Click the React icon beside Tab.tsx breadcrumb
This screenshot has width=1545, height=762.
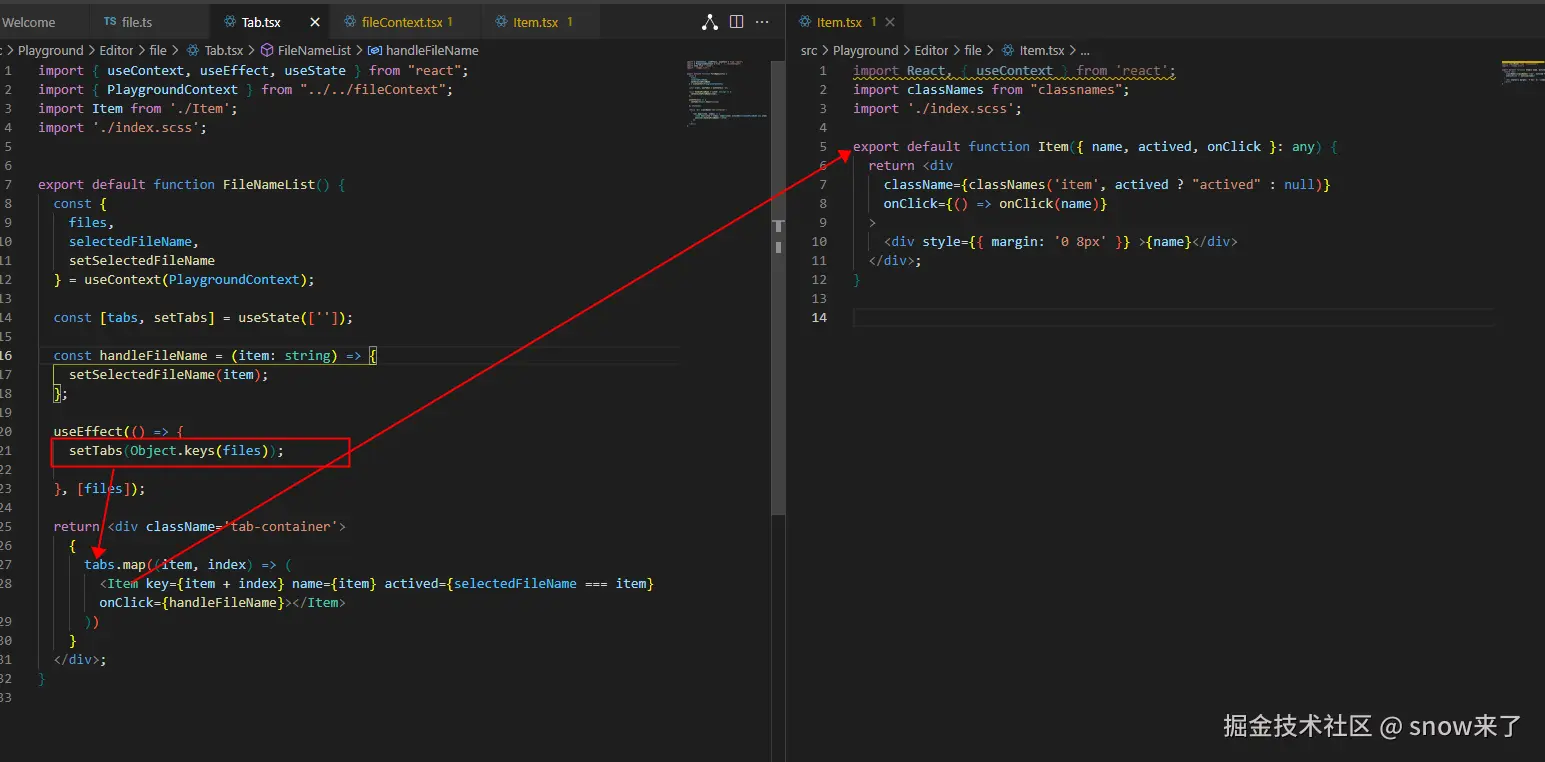[194, 50]
